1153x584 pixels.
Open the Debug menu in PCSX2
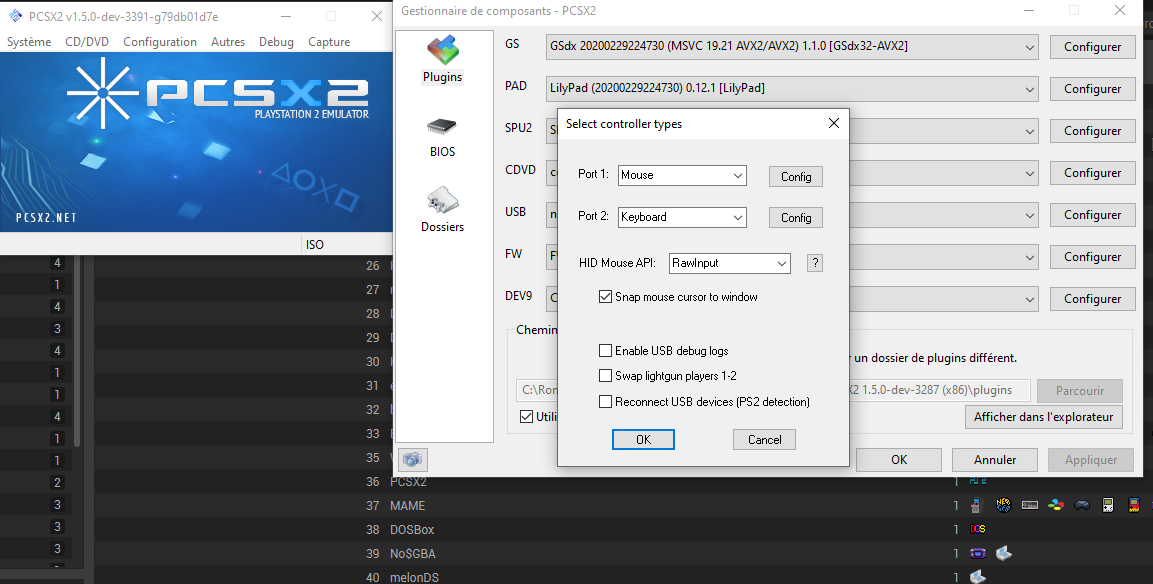click(x=276, y=42)
